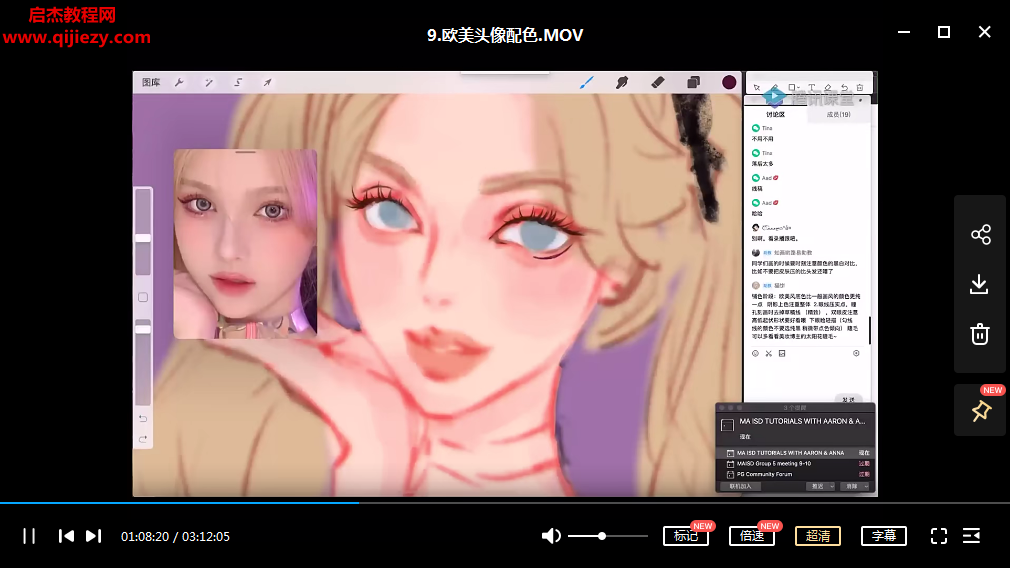Open rectangle shape tool dropdown
Viewport: 1010px width, 568px height.
pos(794,88)
